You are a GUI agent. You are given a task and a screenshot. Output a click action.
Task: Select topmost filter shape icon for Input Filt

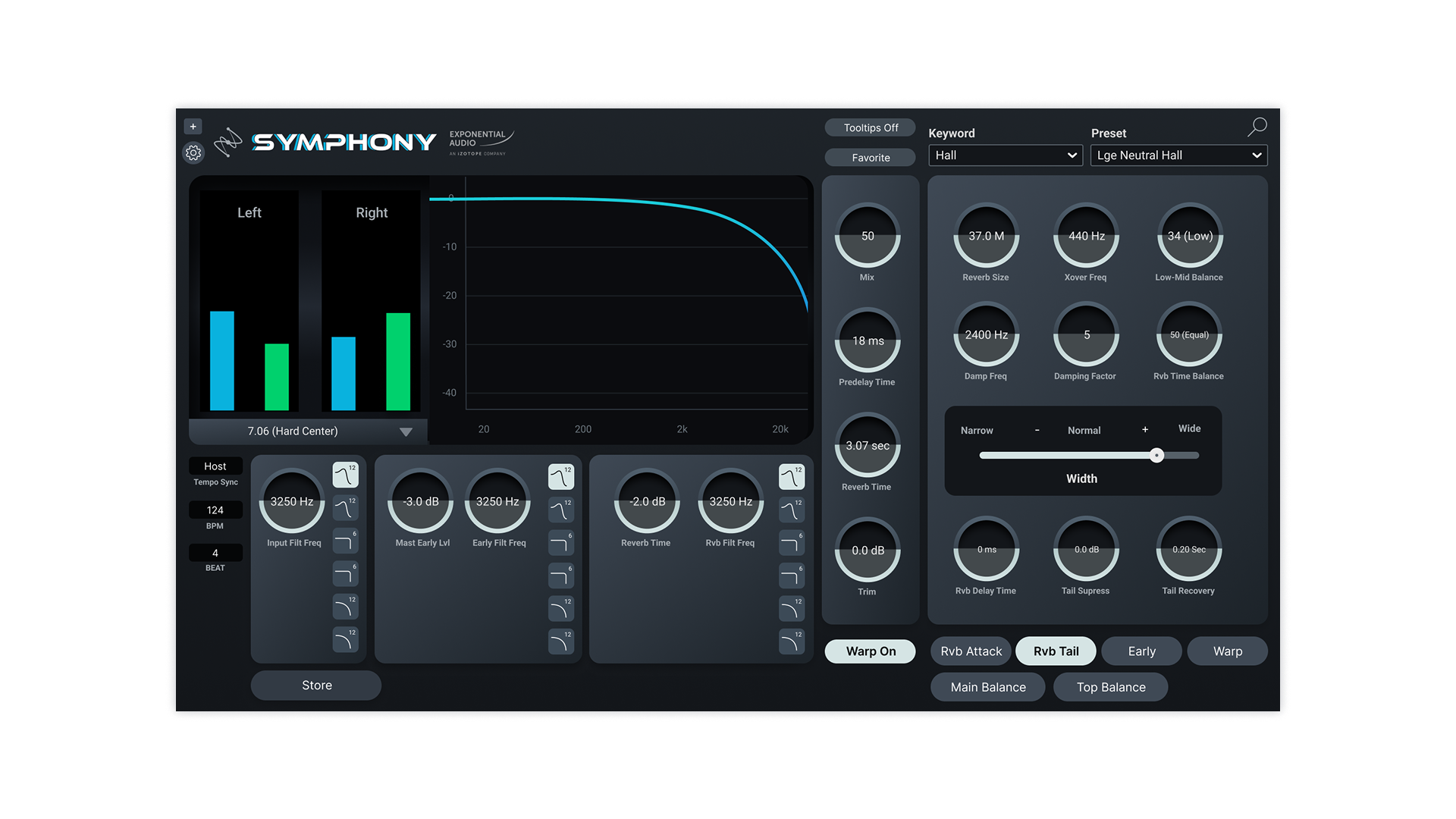click(x=345, y=475)
